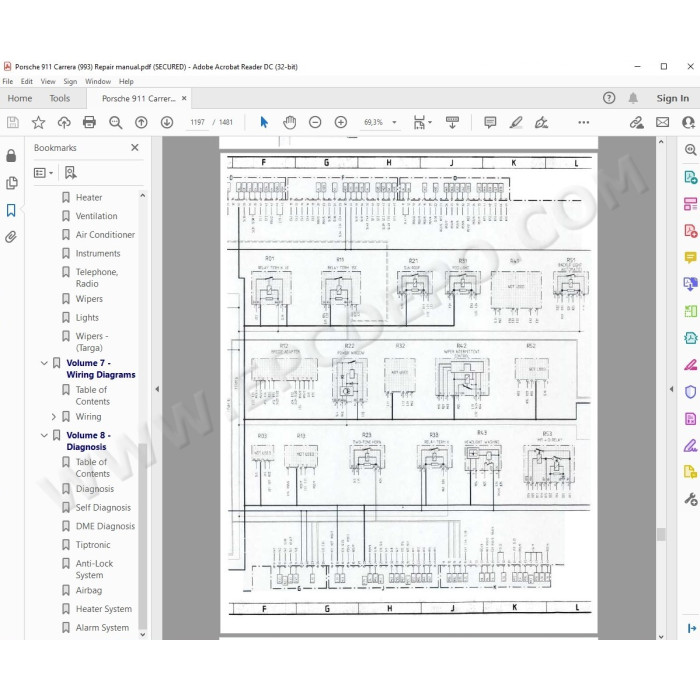Toggle the Bookmarks panel icon
This screenshot has width=700, height=700.
[11, 210]
